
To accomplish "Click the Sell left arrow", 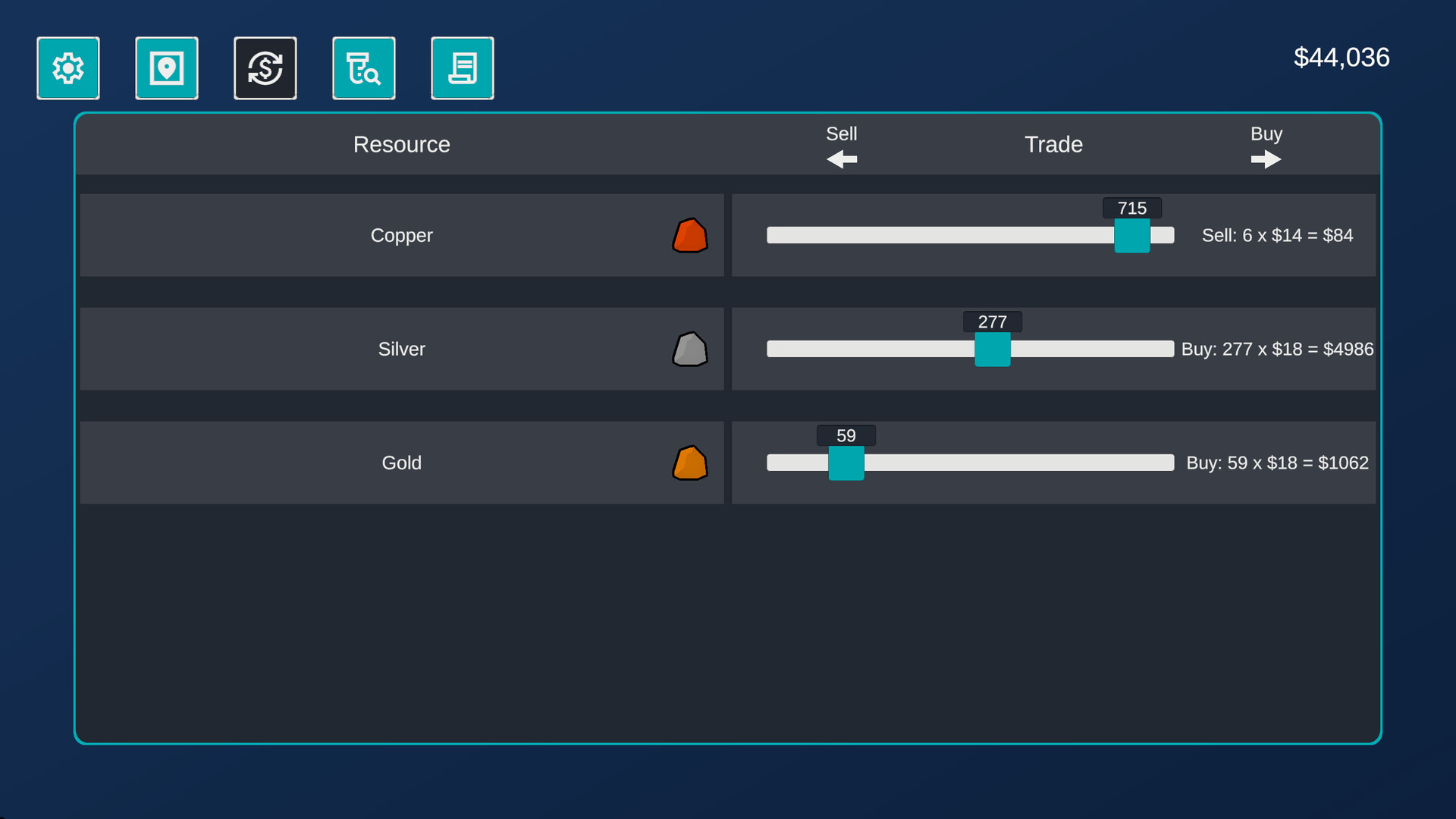I will click(841, 159).
